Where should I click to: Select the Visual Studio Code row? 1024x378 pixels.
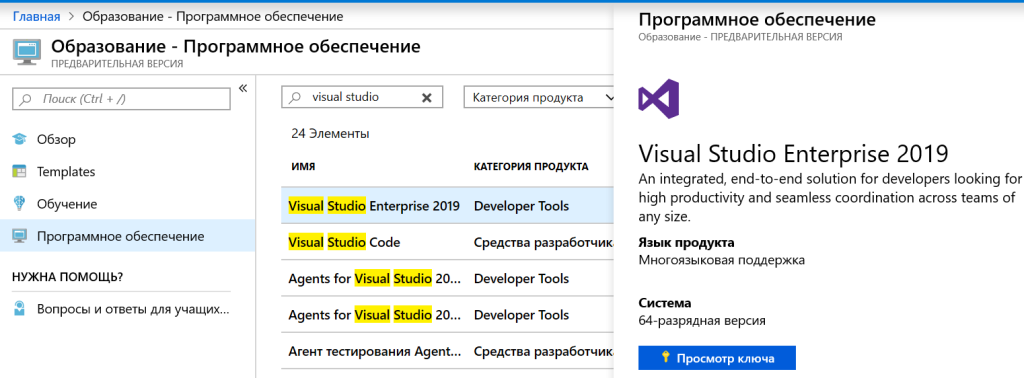pyautogui.click(x=447, y=242)
